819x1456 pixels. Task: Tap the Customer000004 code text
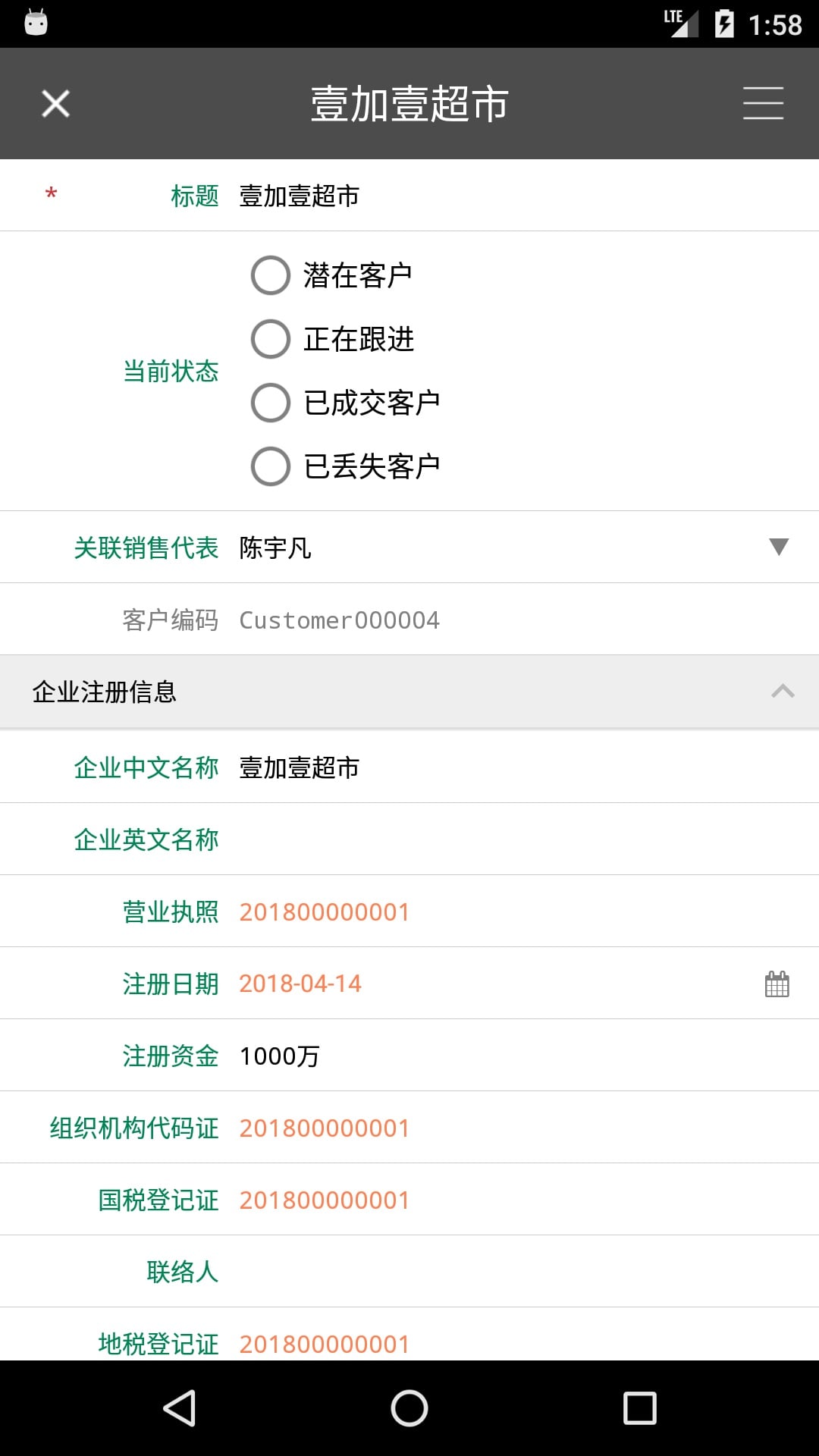pyautogui.click(x=339, y=620)
